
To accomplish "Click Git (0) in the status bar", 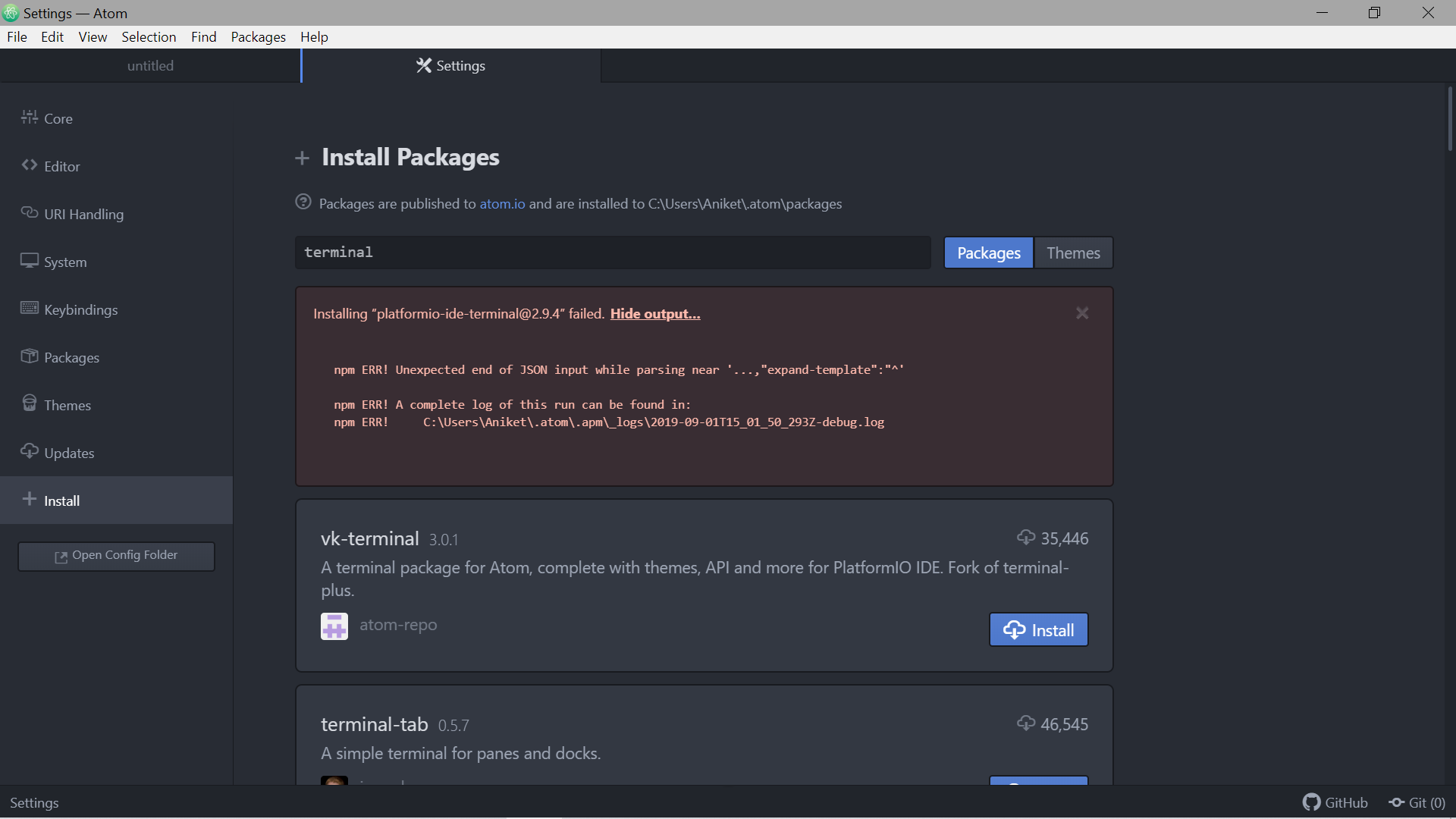I will pos(1417,802).
